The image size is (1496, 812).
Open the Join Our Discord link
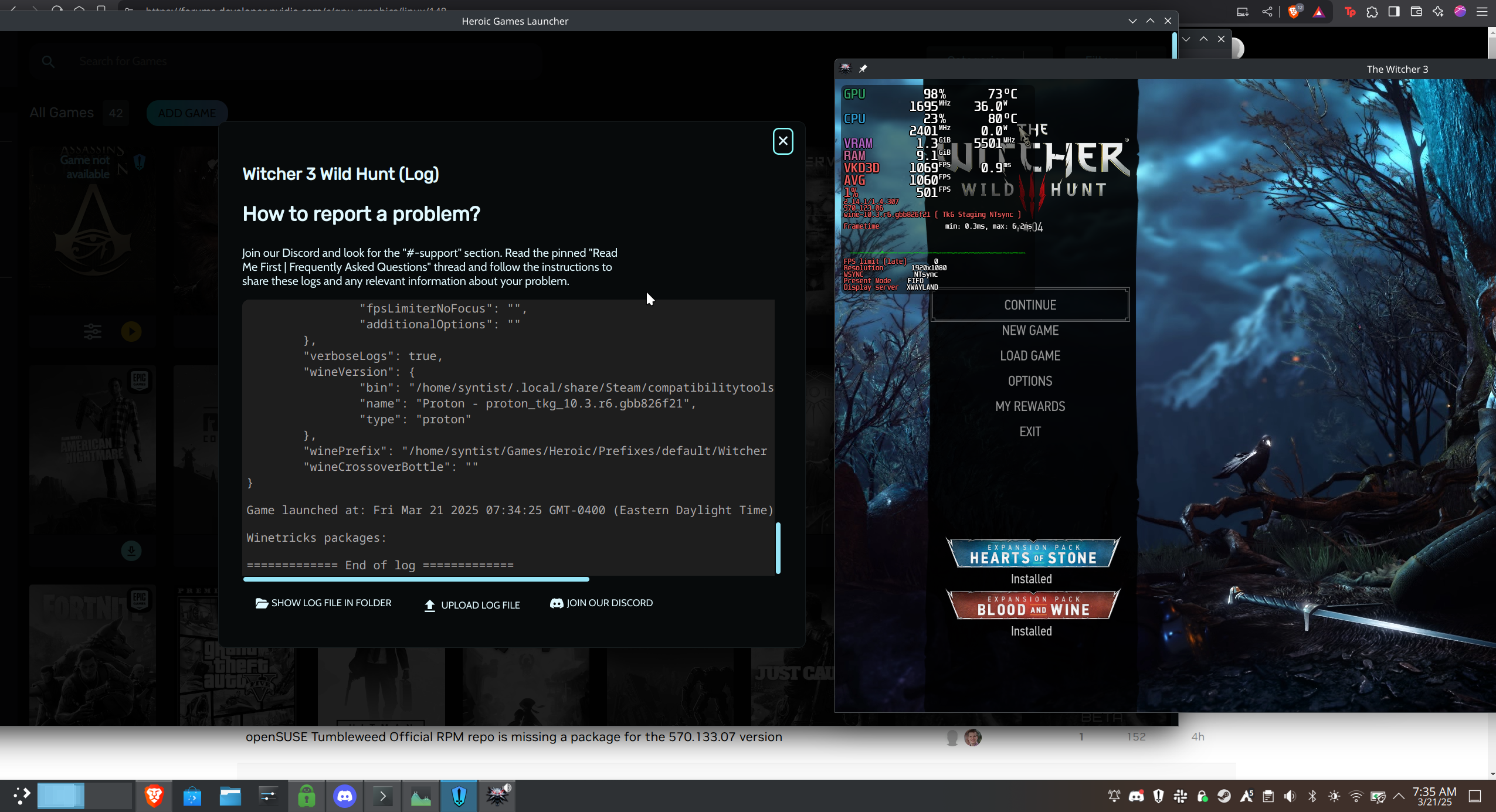(x=601, y=603)
